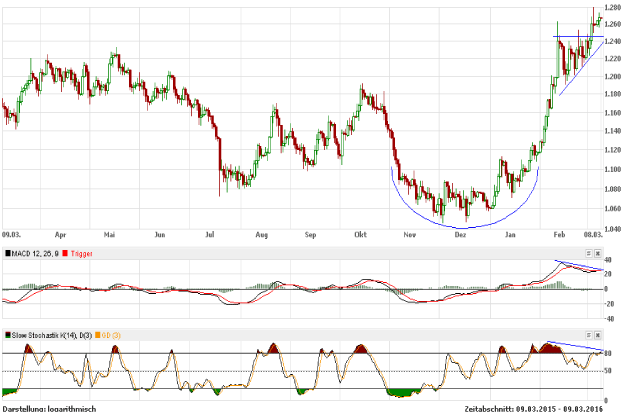Click the GD (3) legend label

click(x=111, y=334)
